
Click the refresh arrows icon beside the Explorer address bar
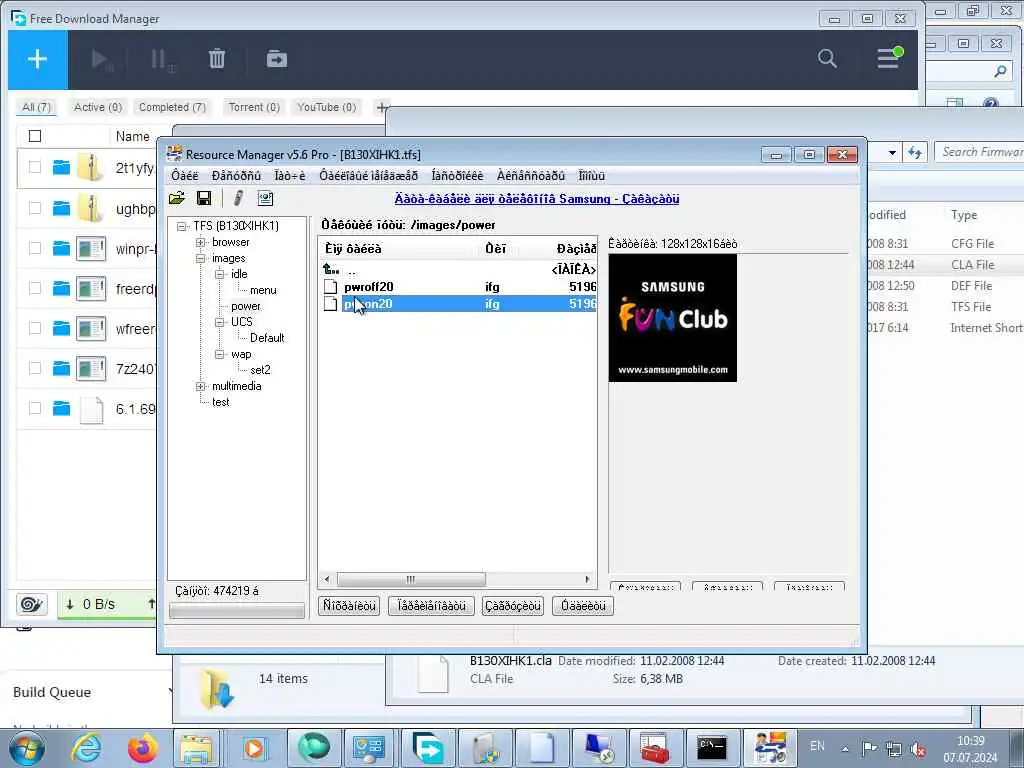pyautogui.click(x=915, y=152)
